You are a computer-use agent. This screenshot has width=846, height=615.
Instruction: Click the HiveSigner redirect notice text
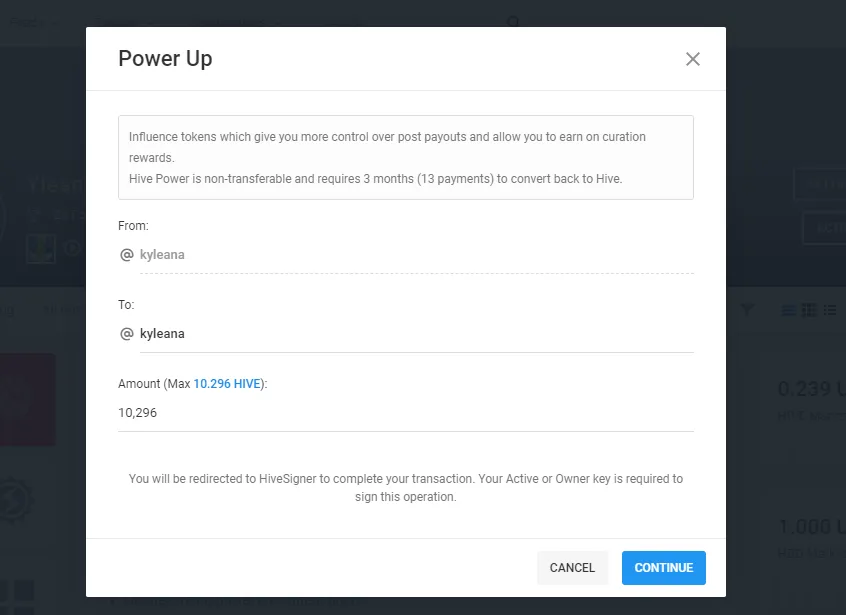pyautogui.click(x=405, y=488)
